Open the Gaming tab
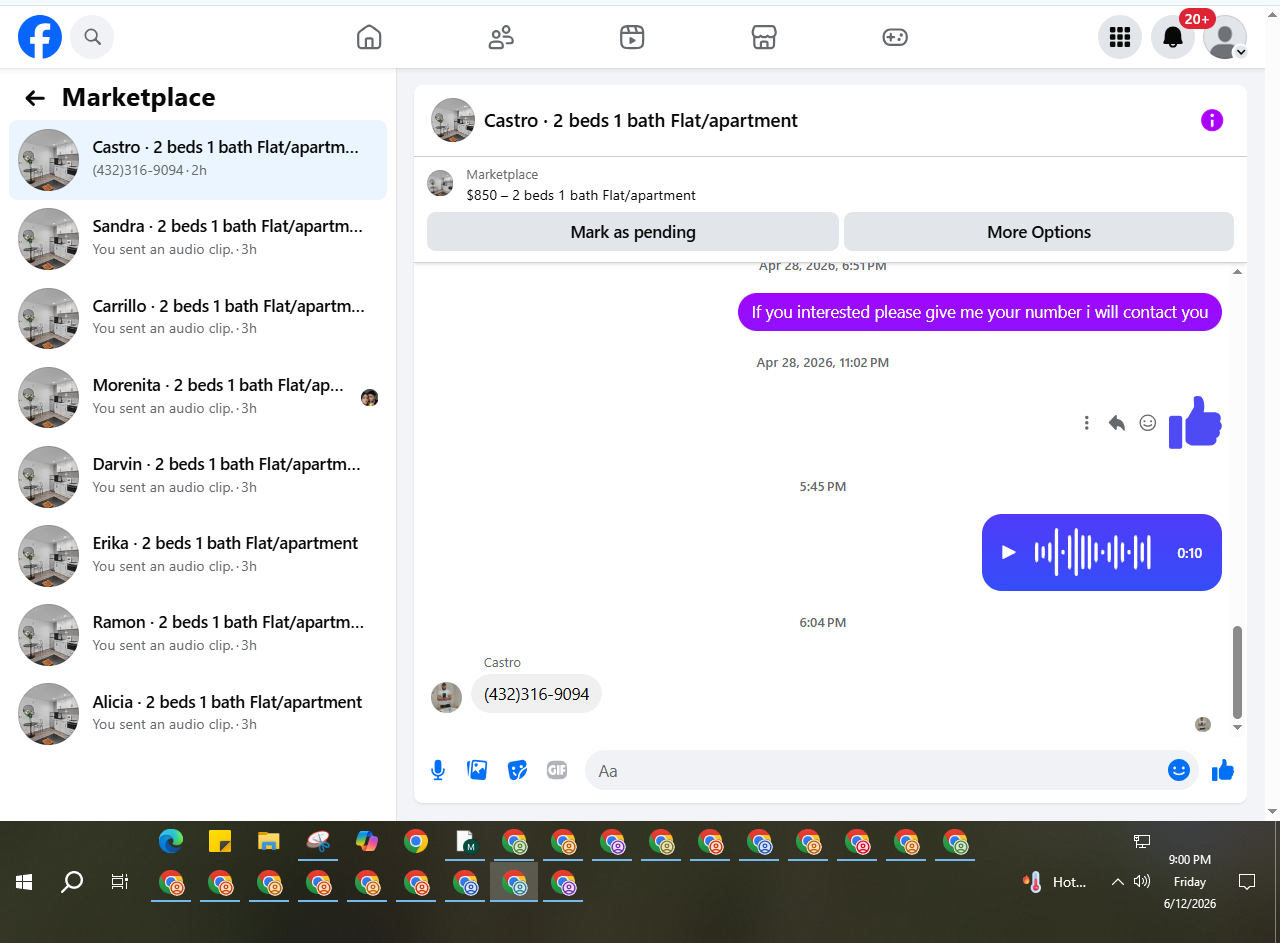1280x943 pixels. pos(895,37)
